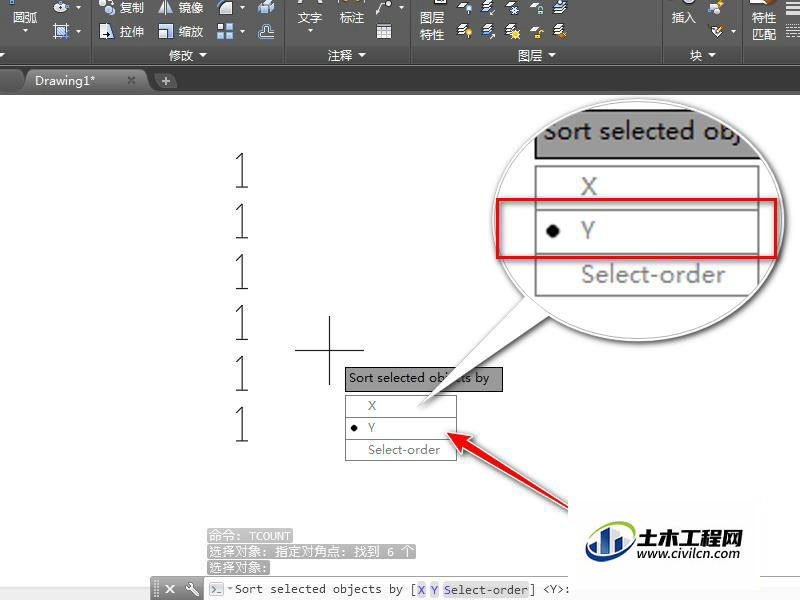Select the Copy (复制) tool
Image resolution: width=800 pixels, height=600 pixels.
[121, 7]
